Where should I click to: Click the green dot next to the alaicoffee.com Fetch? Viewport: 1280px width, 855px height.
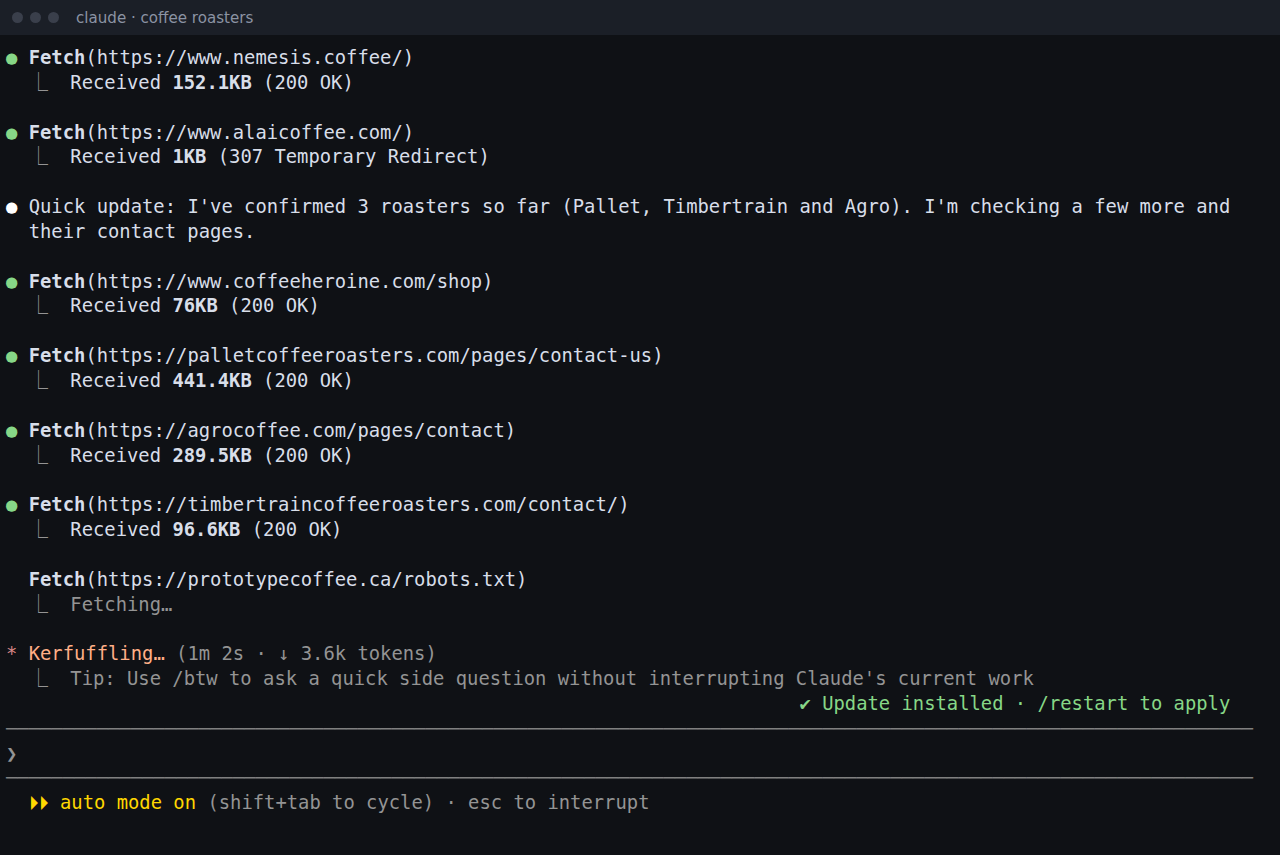(12, 134)
